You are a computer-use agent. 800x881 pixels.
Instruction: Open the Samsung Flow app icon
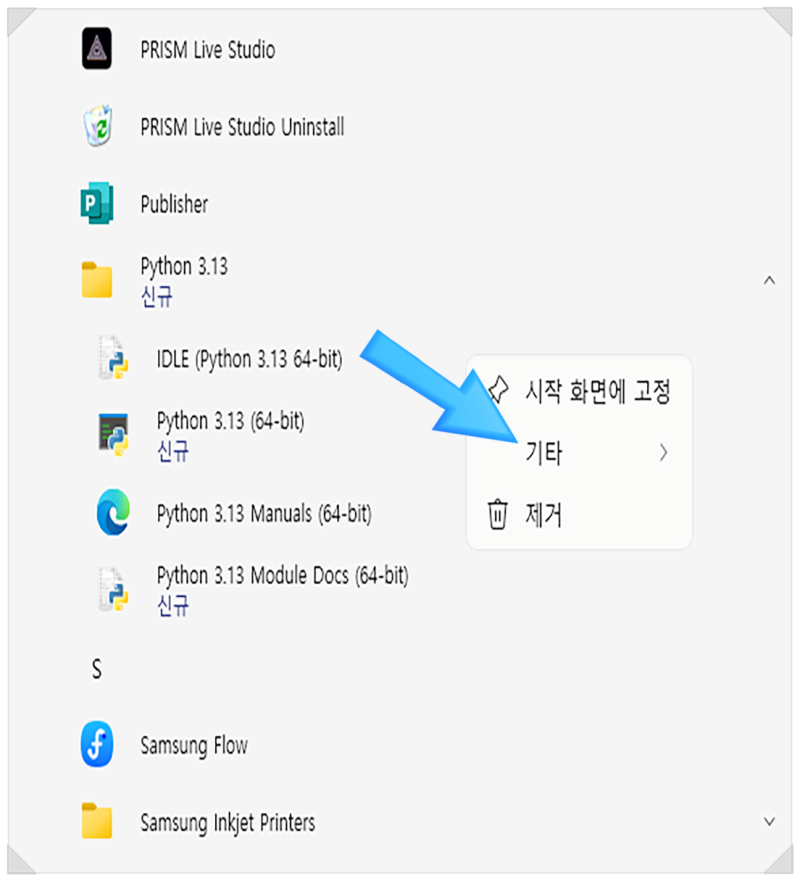(x=97, y=744)
